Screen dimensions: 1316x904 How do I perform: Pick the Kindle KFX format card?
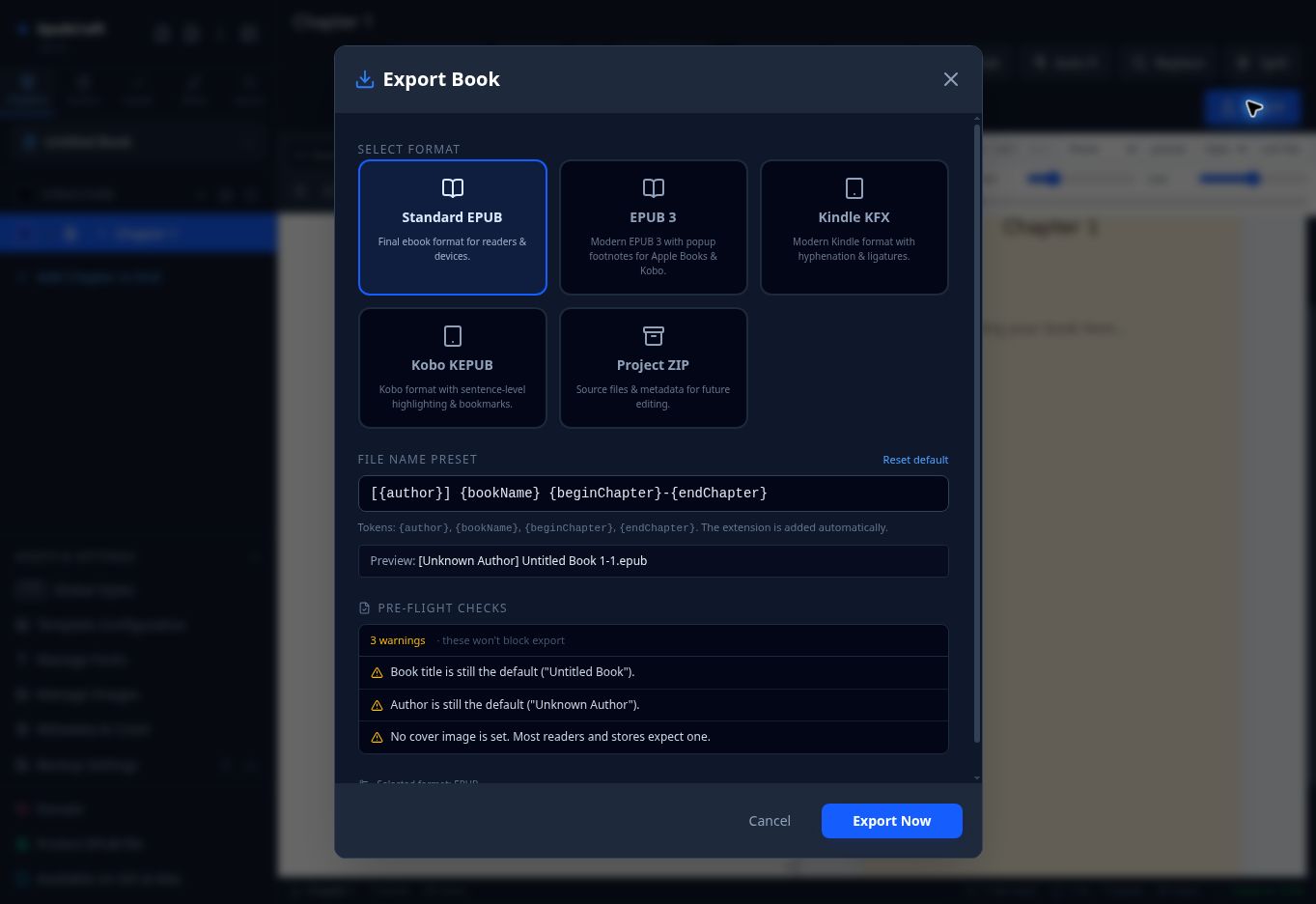pyautogui.click(x=854, y=227)
